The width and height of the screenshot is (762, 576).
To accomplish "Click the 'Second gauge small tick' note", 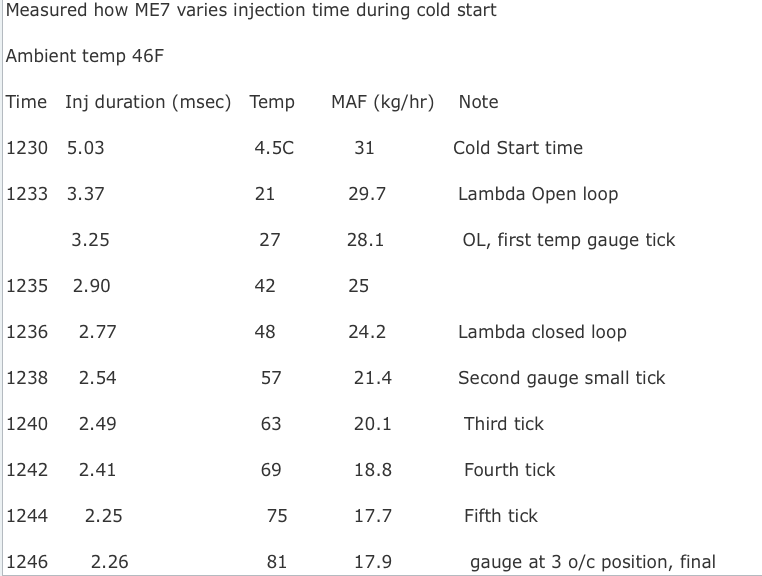I will tap(561, 378).
